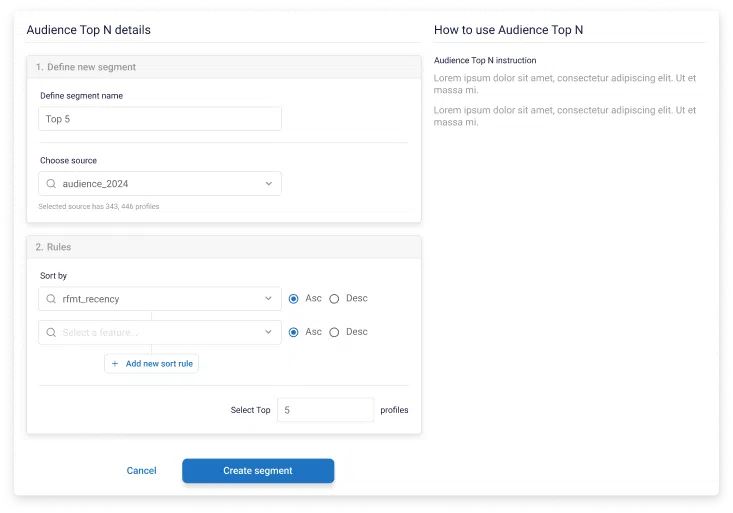Select Asc for the second sort rule
This screenshot has width=733, height=513.
(294, 332)
